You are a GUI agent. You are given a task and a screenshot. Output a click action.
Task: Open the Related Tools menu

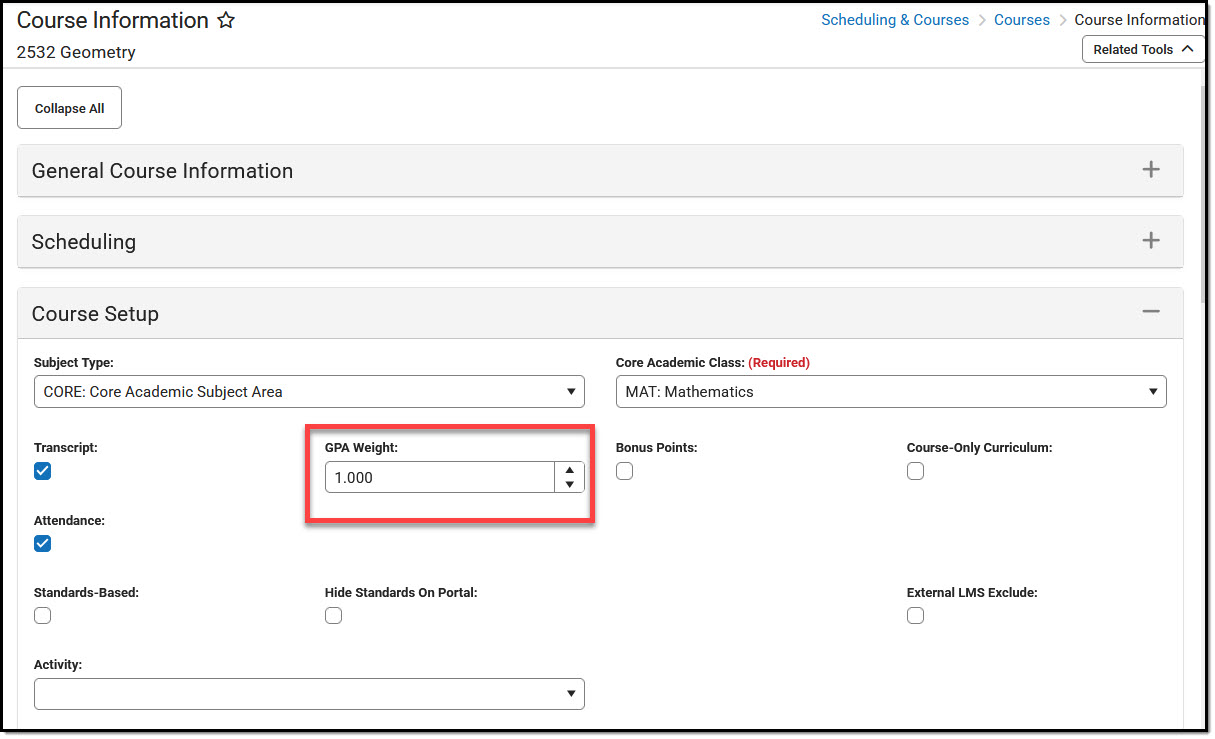tap(1143, 49)
